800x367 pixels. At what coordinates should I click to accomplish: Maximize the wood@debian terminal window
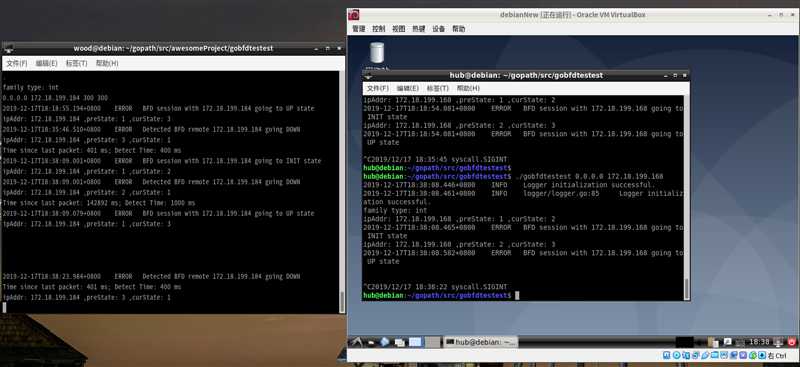point(328,48)
